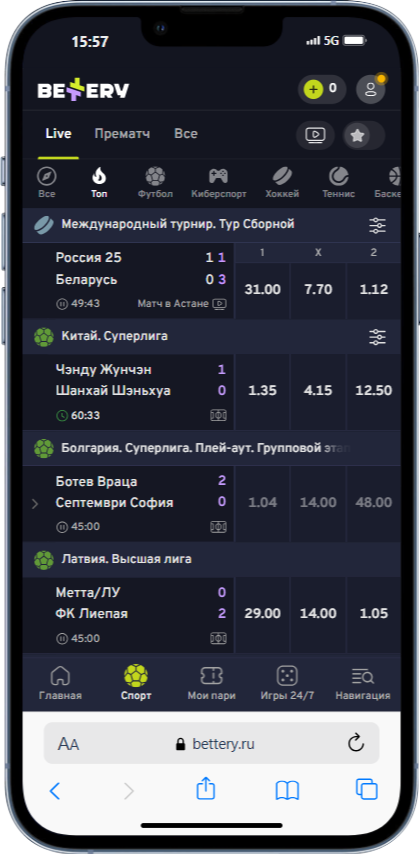420x854 pixels.
Task: Toggle the favorites star switch
Action: [x=364, y=135]
